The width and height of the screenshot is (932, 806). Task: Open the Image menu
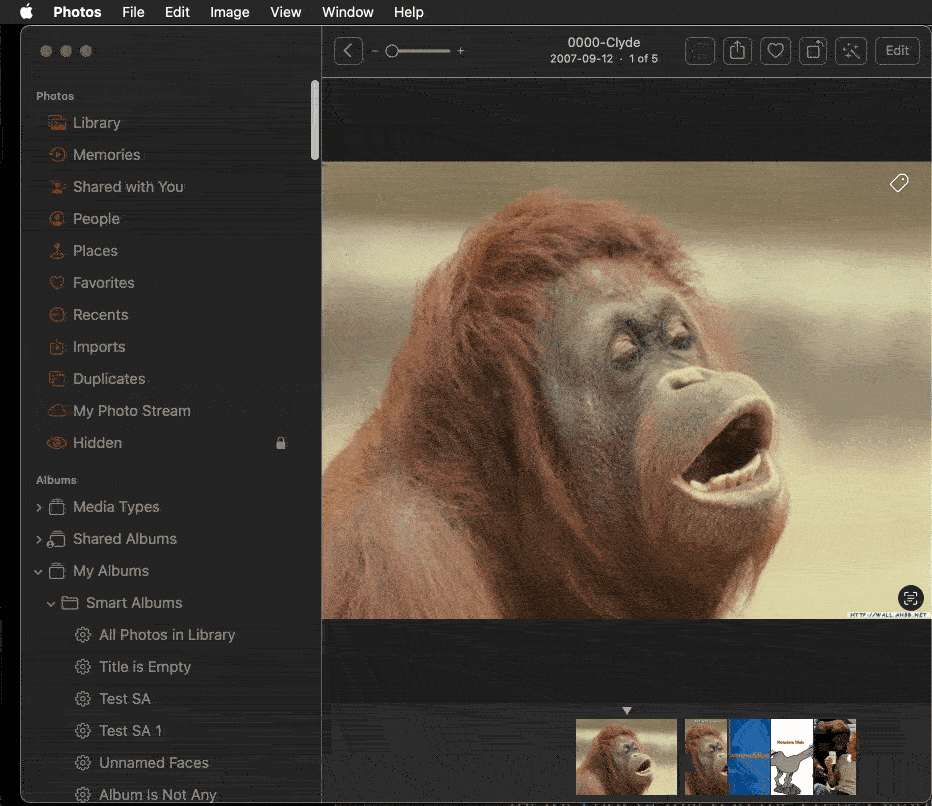coord(230,12)
